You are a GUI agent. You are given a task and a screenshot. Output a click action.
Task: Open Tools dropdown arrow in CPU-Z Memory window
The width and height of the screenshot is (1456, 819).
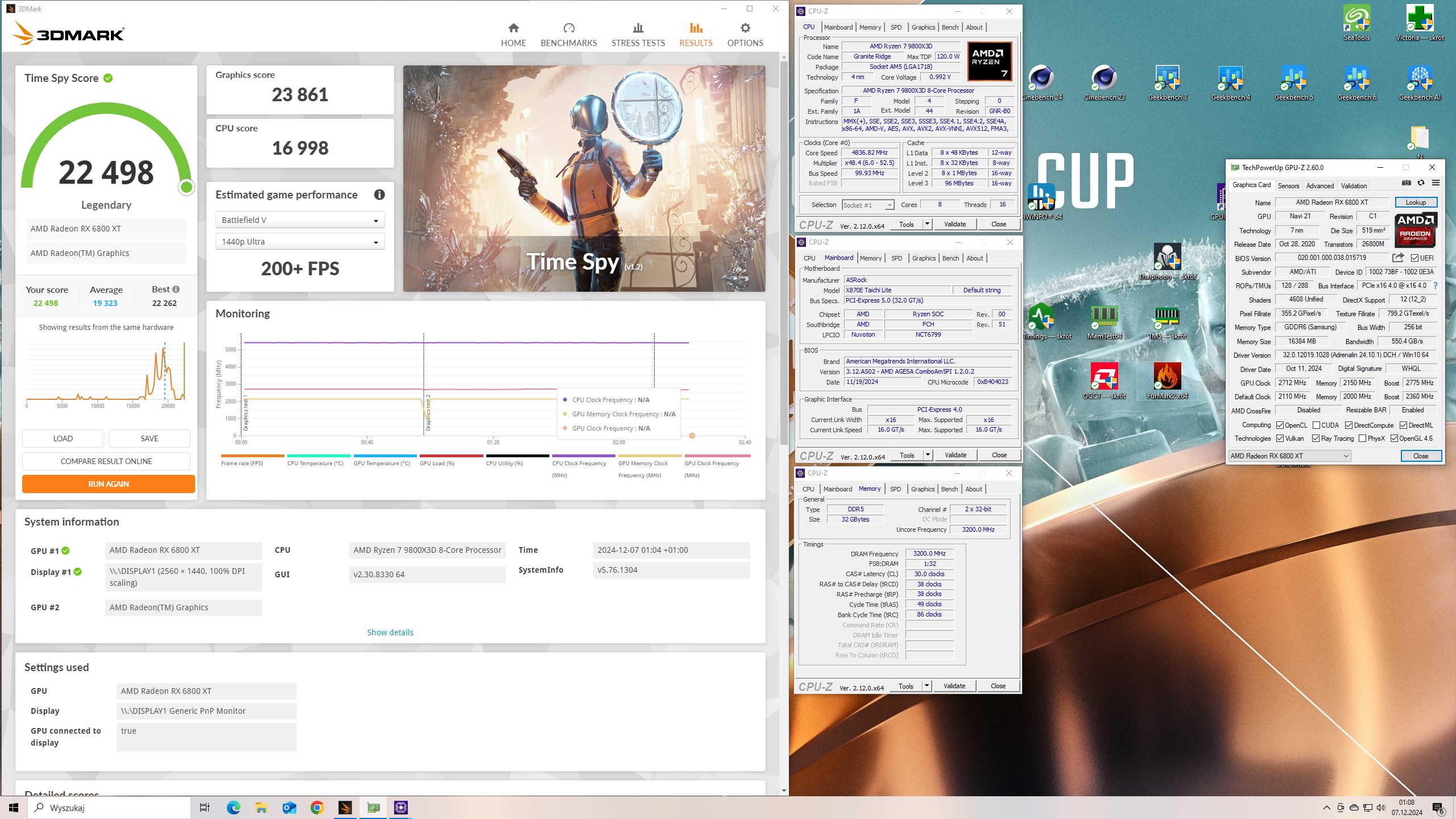926,686
